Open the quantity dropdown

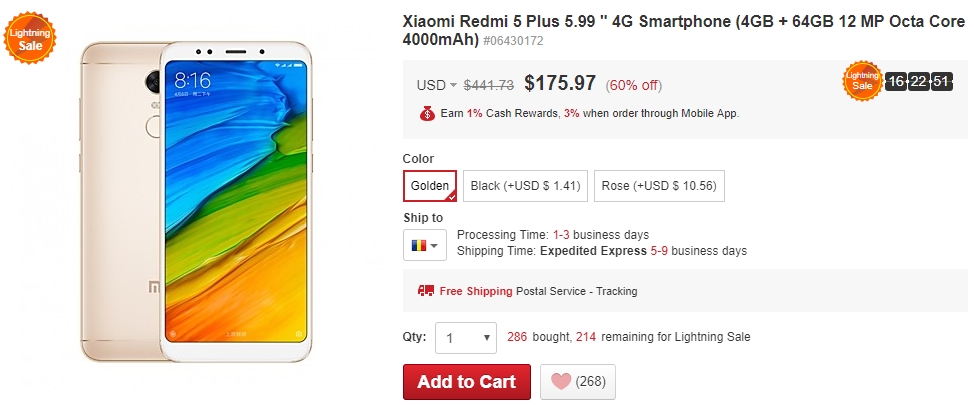(x=466, y=338)
